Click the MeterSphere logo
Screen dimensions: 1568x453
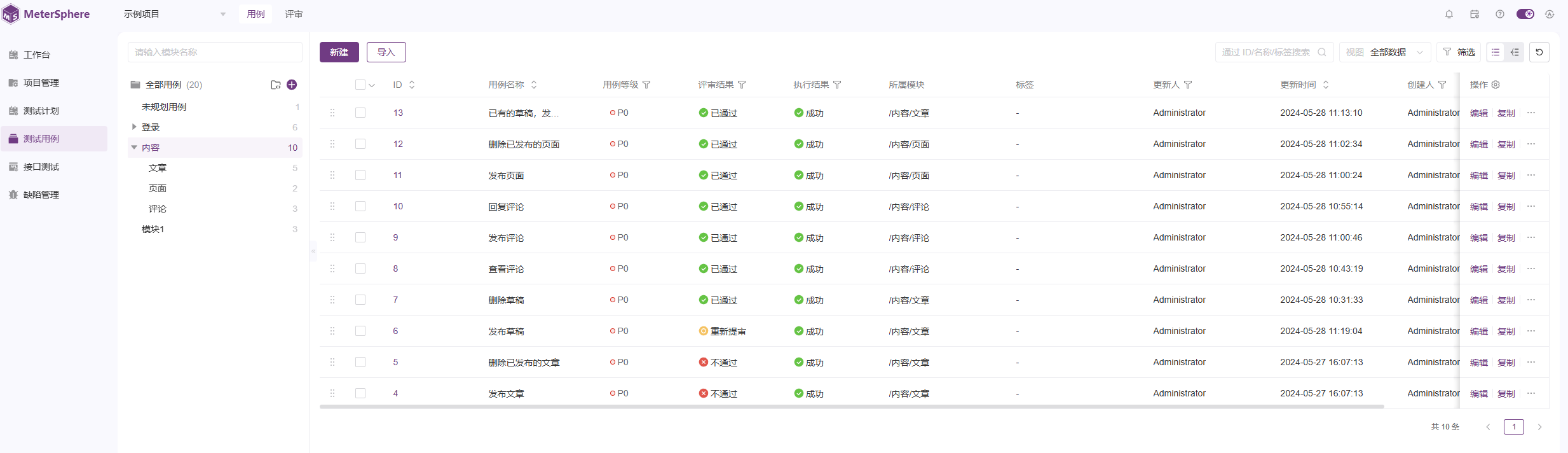(x=46, y=14)
